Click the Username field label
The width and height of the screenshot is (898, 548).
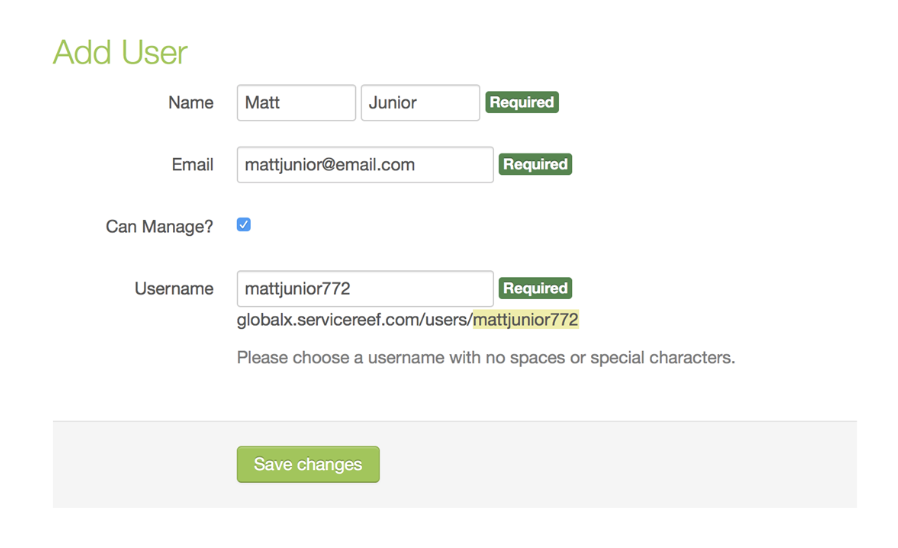(174, 289)
